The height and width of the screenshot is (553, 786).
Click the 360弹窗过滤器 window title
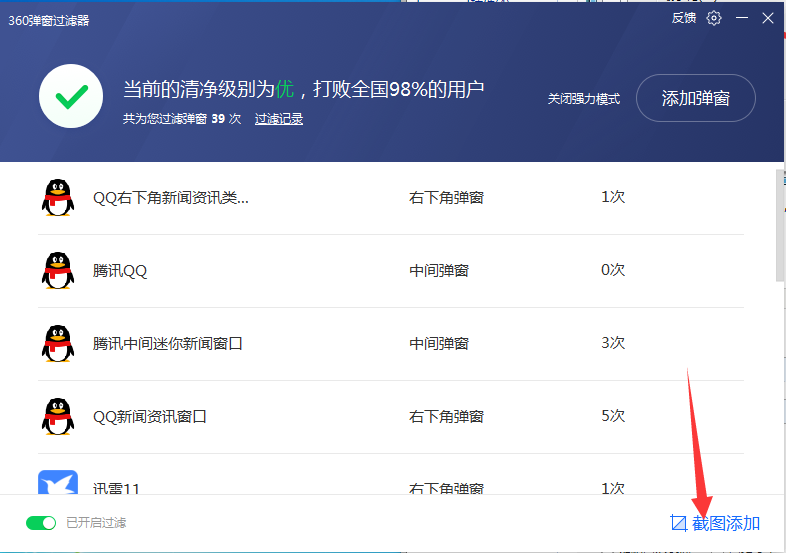(49, 21)
